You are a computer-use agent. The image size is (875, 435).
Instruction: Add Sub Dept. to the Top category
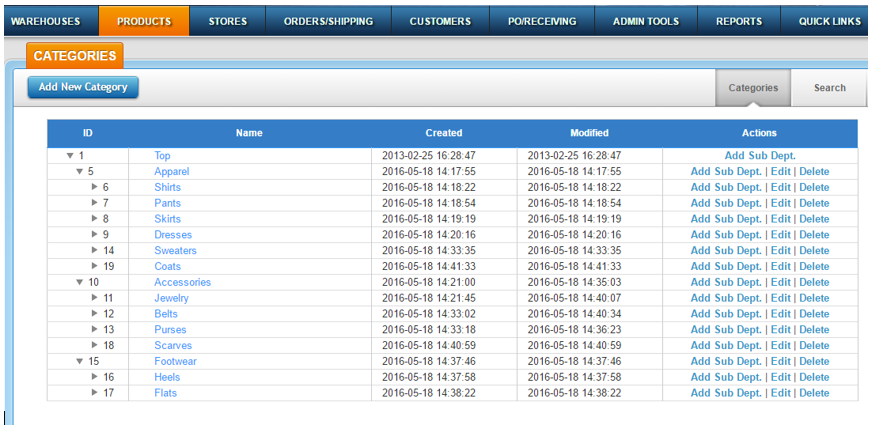coord(760,156)
